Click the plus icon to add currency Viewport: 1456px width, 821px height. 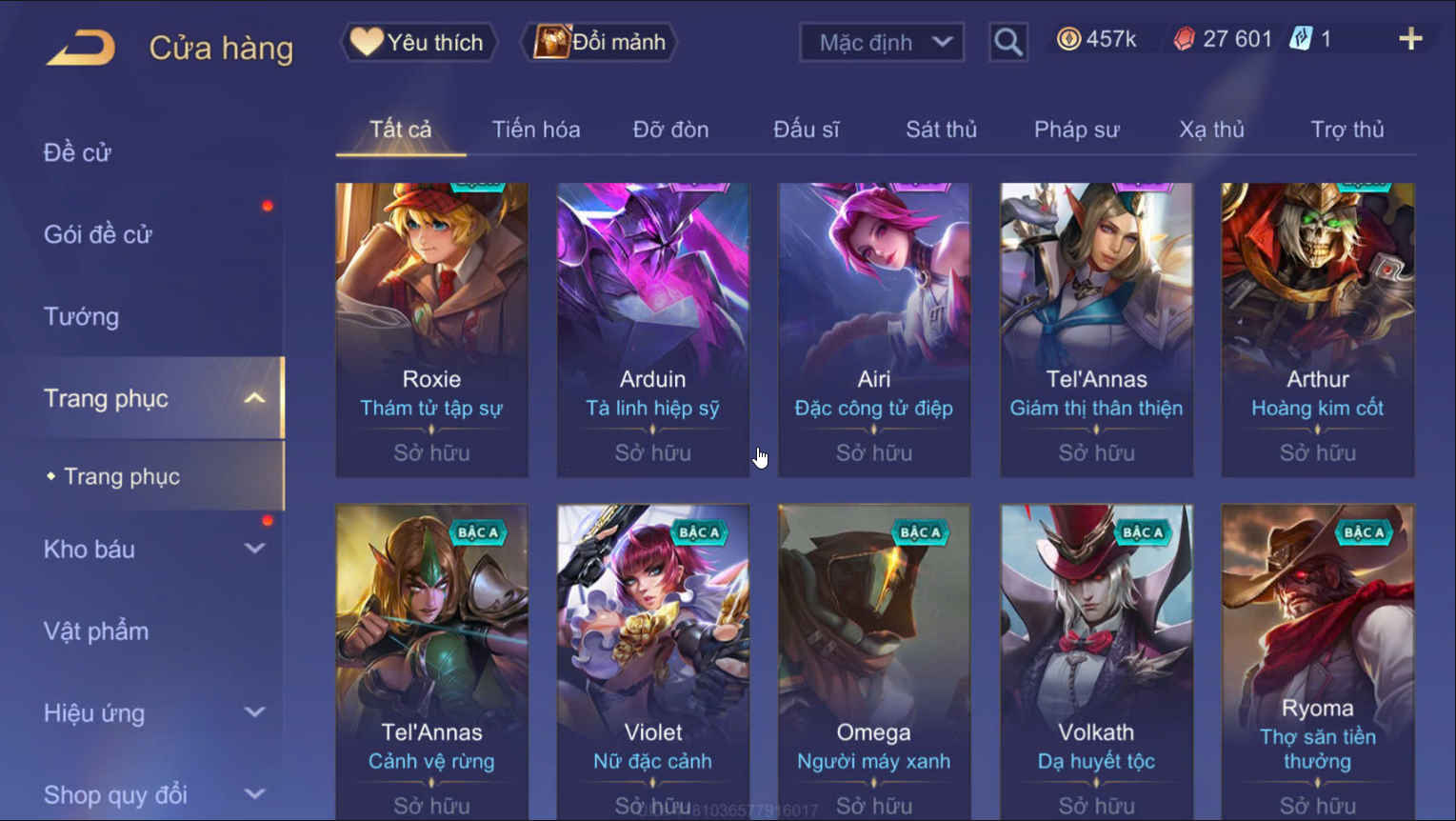(x=1410, y=39)
